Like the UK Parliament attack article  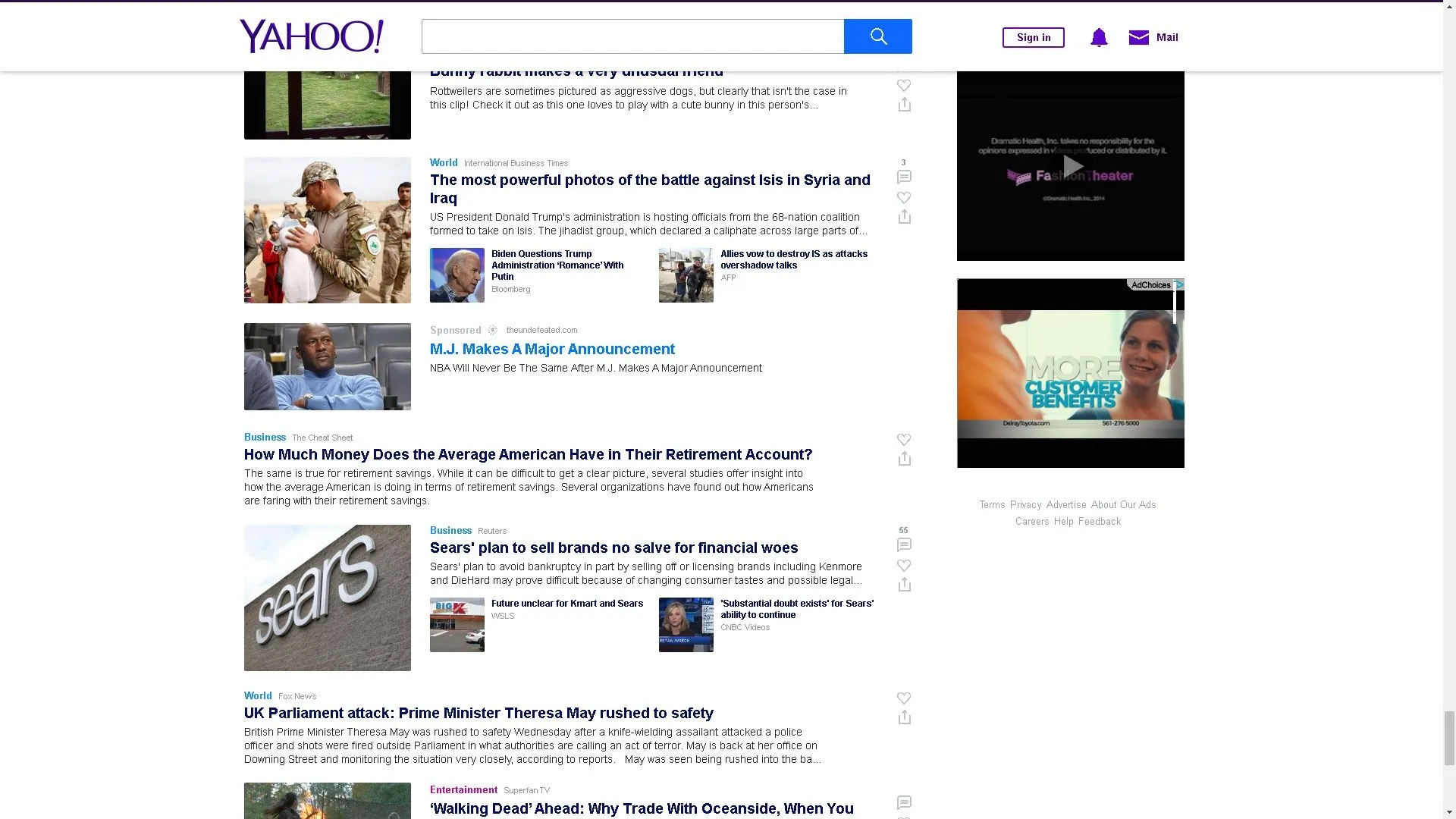pos(903,698)
